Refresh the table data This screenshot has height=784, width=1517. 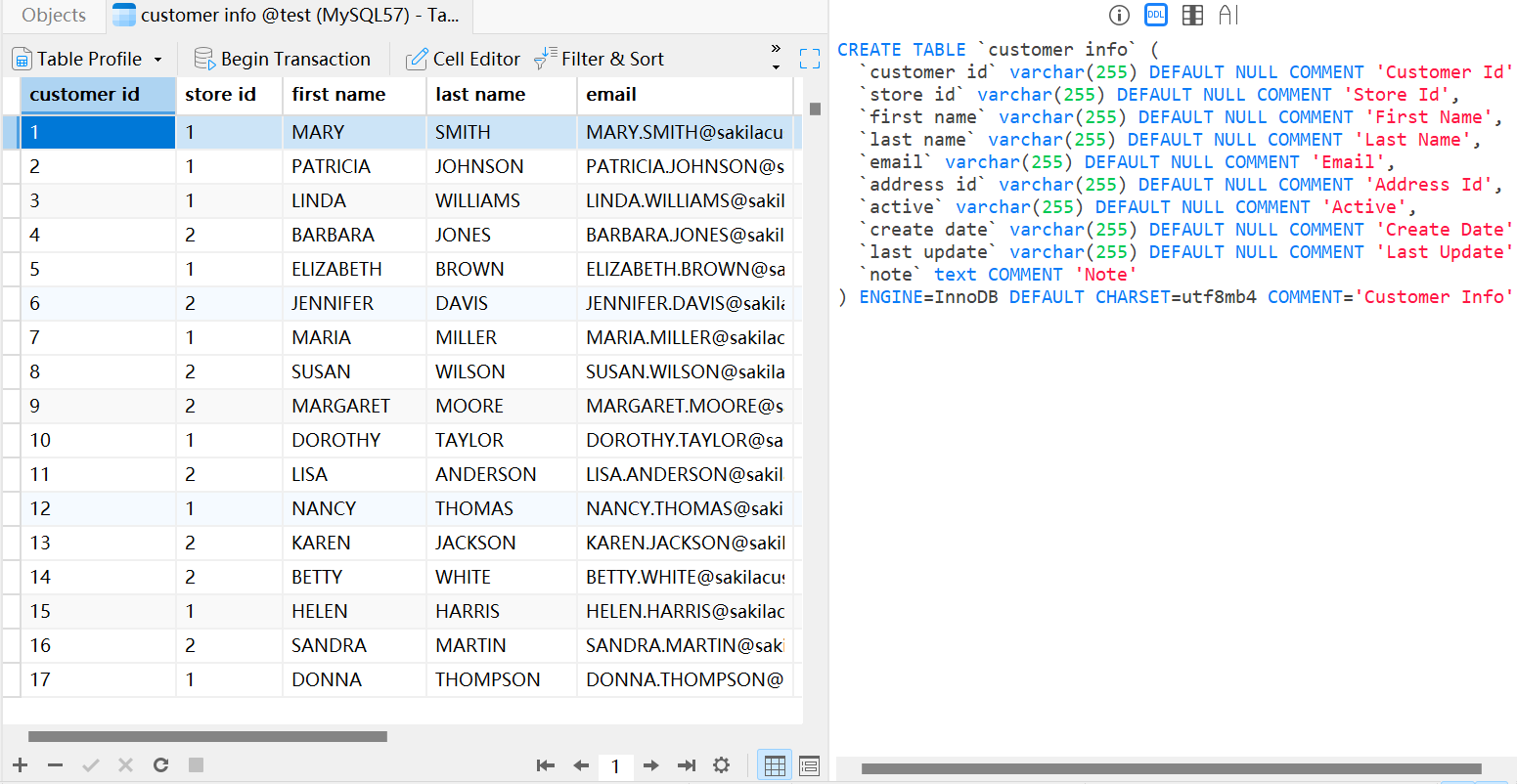pyautogui.click(x=161, y=765)
